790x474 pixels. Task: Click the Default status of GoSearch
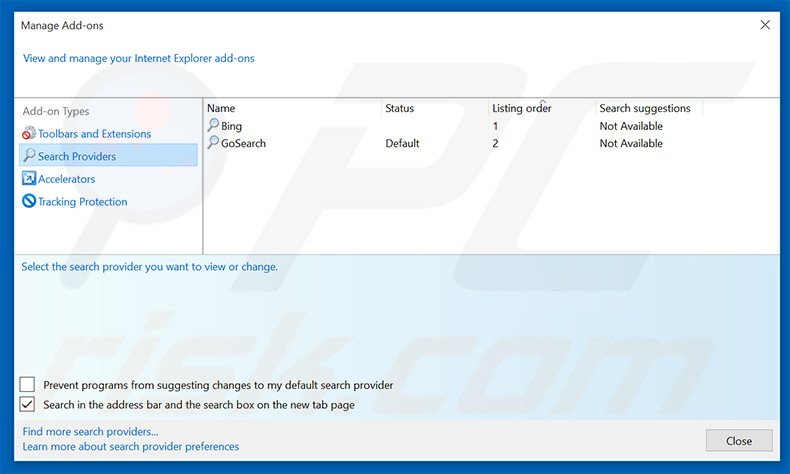(x=402, y=143)
